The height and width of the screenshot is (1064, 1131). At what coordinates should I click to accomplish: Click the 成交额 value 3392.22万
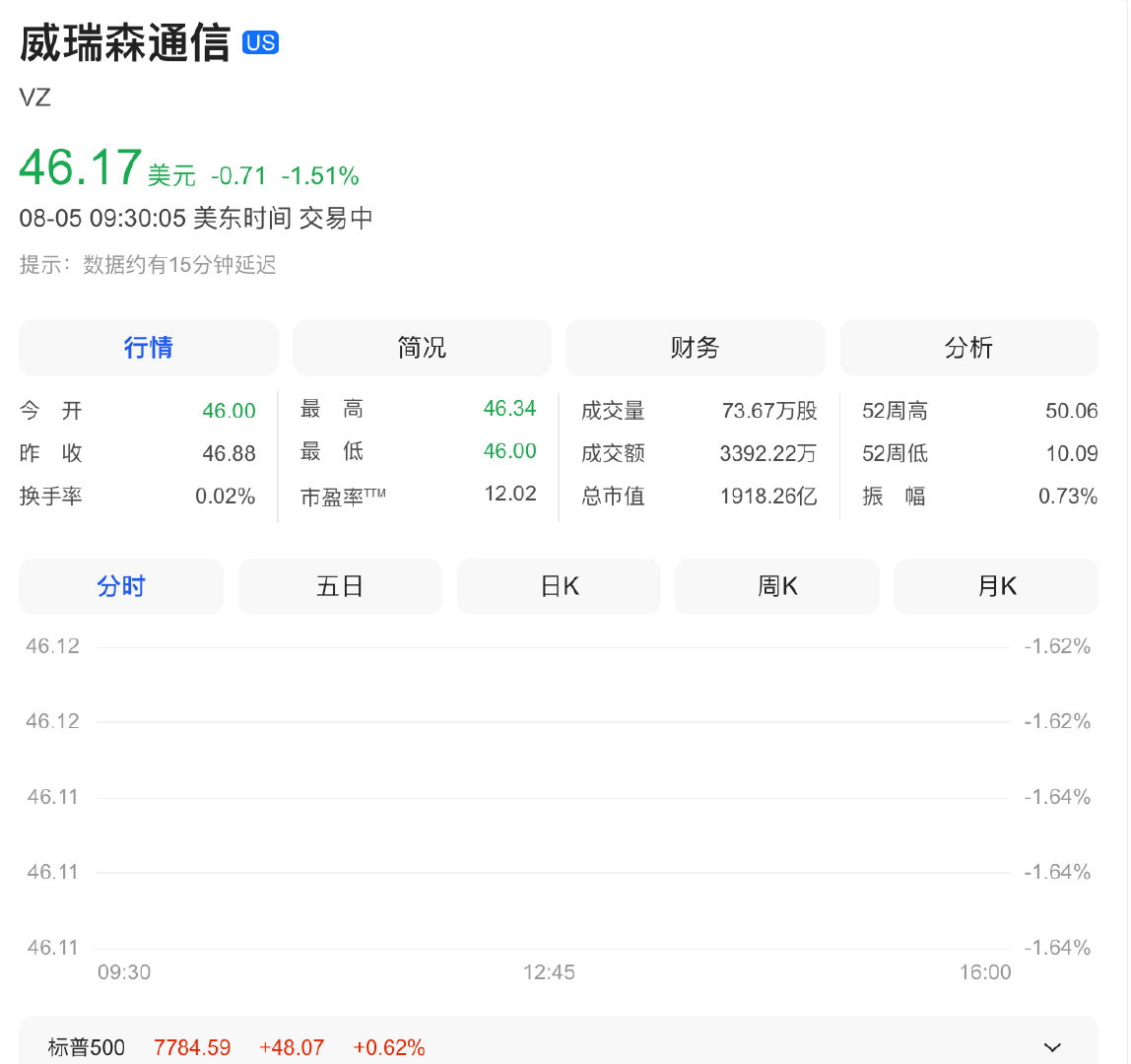coord(768,454)
